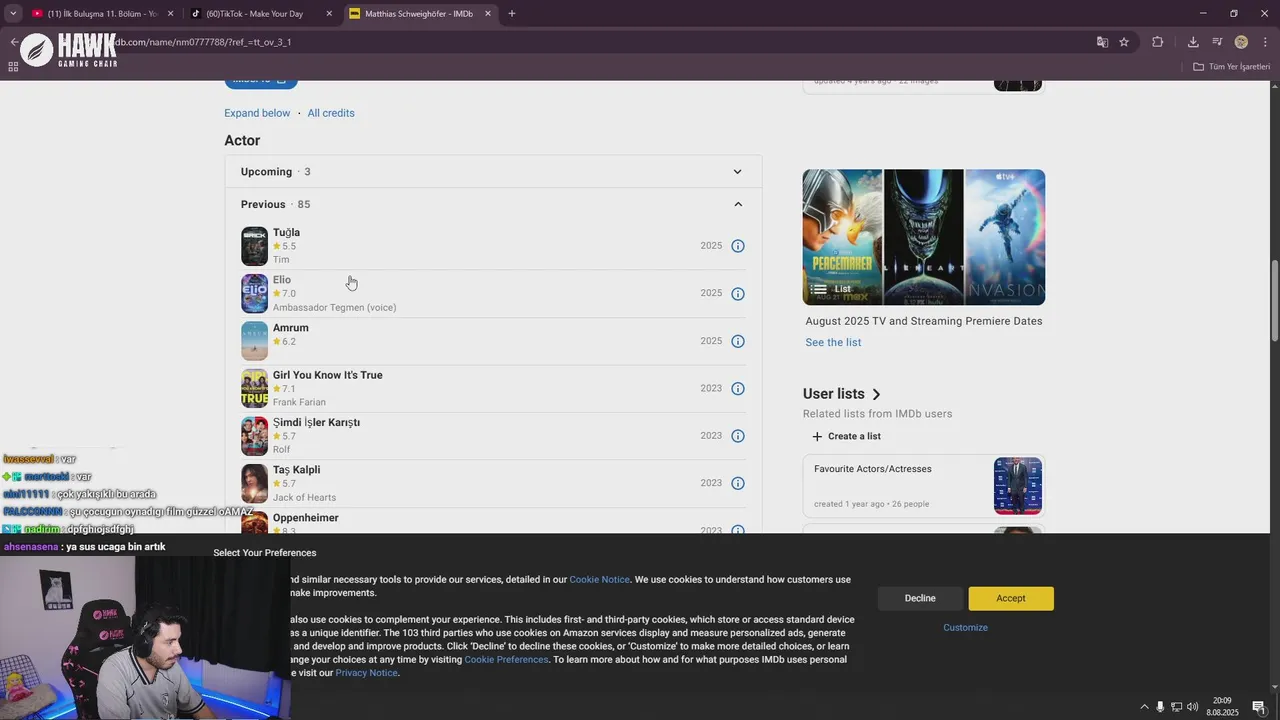Open the Oppenheimer title
Image resolution: width=1280 pixels, height=720 pixels.
pyautogui.click(x=305, y=518)
